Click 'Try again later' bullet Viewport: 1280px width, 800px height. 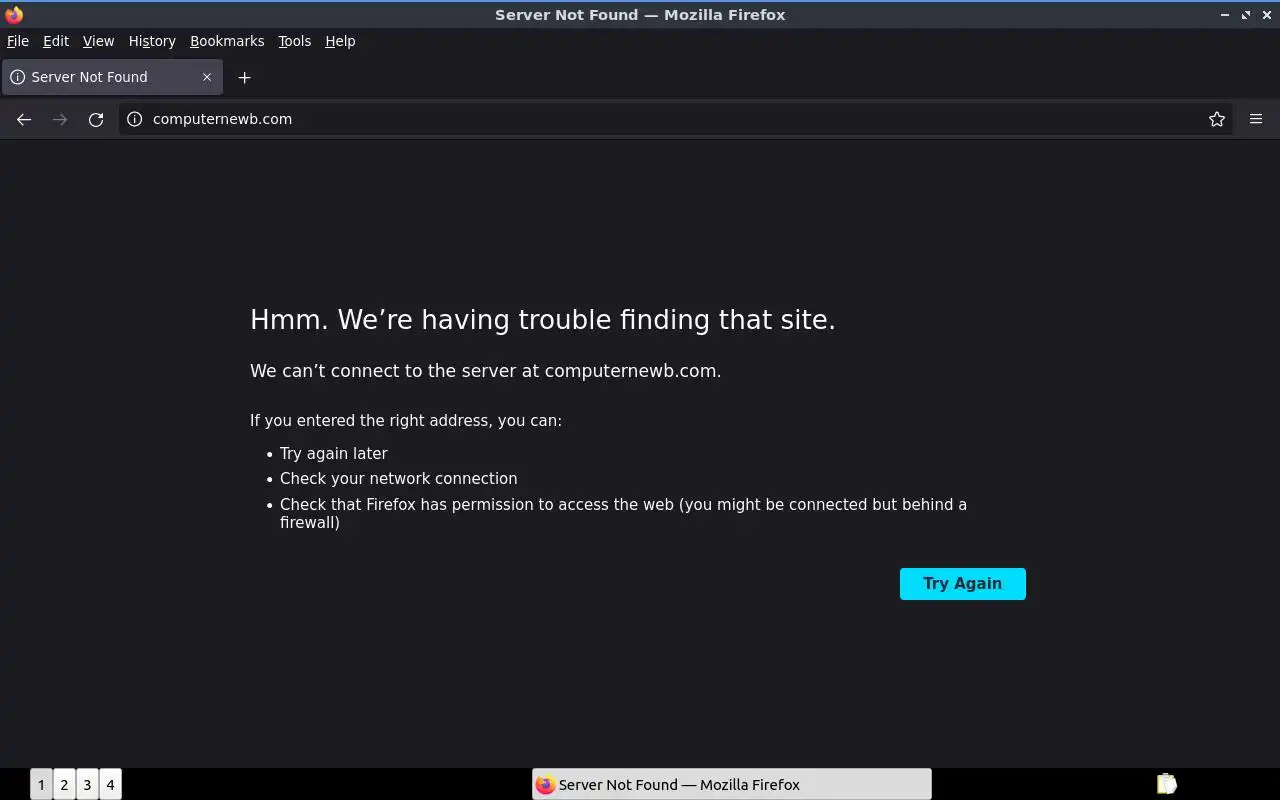[334, 454]
